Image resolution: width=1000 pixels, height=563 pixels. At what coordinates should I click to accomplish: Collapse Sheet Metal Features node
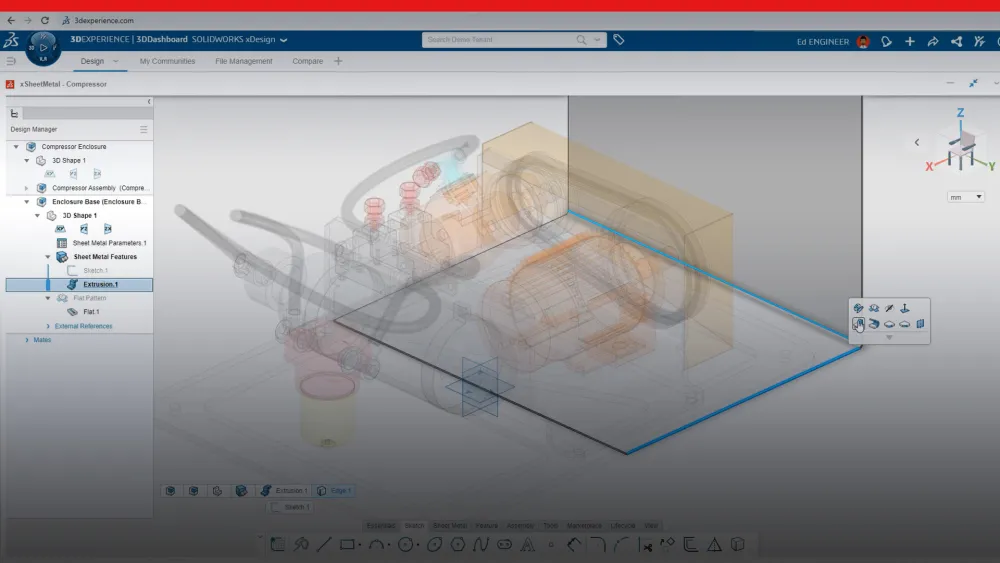point(48,257)
